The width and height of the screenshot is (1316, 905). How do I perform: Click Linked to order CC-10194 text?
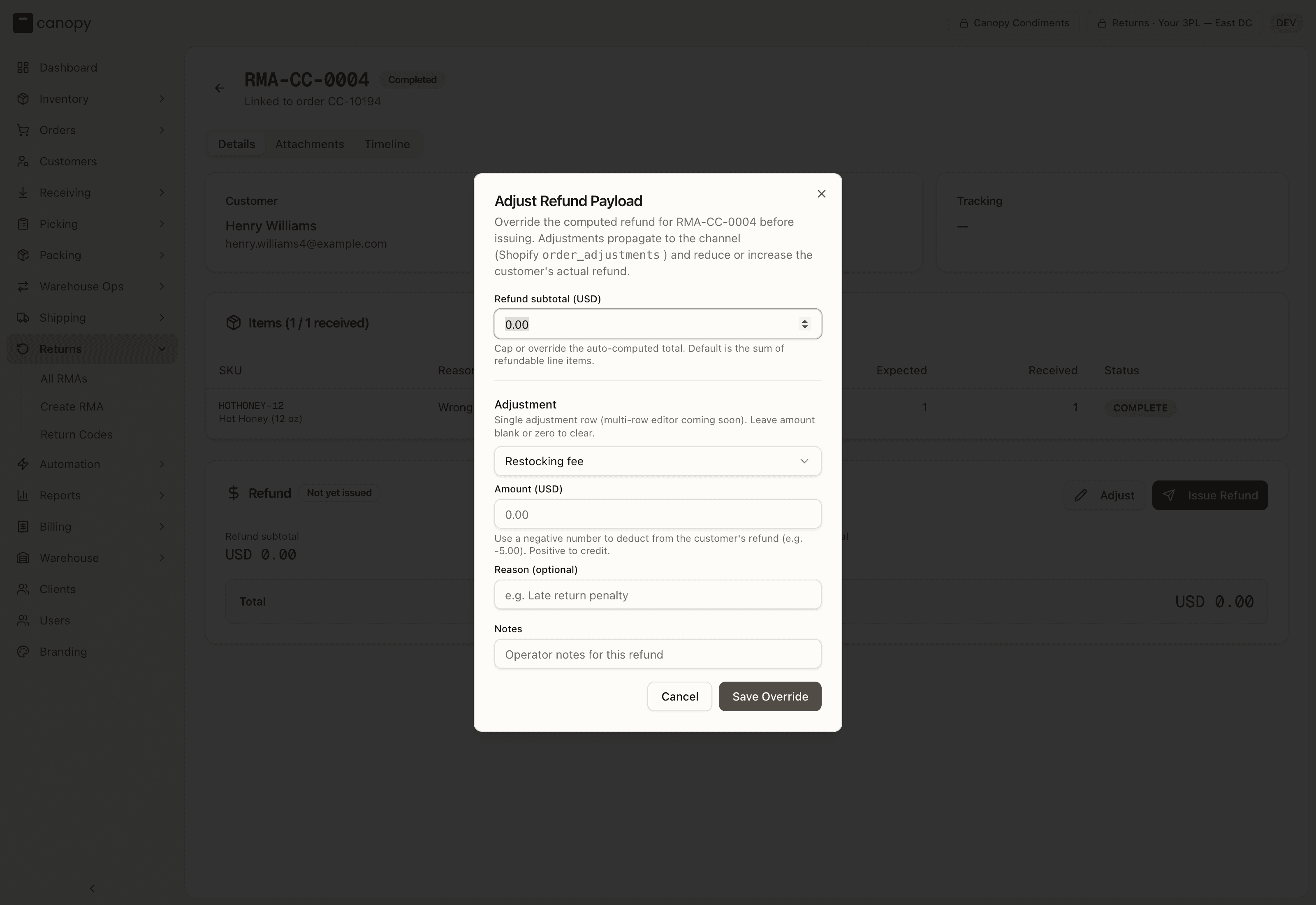coord(312,102)
